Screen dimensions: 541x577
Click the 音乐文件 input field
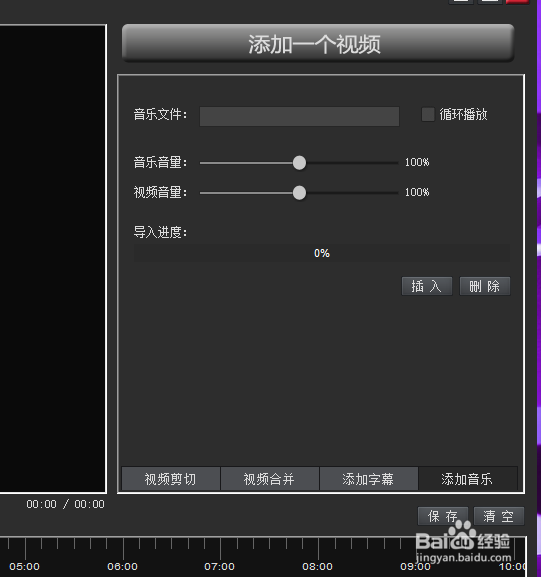tap(299, 117)
